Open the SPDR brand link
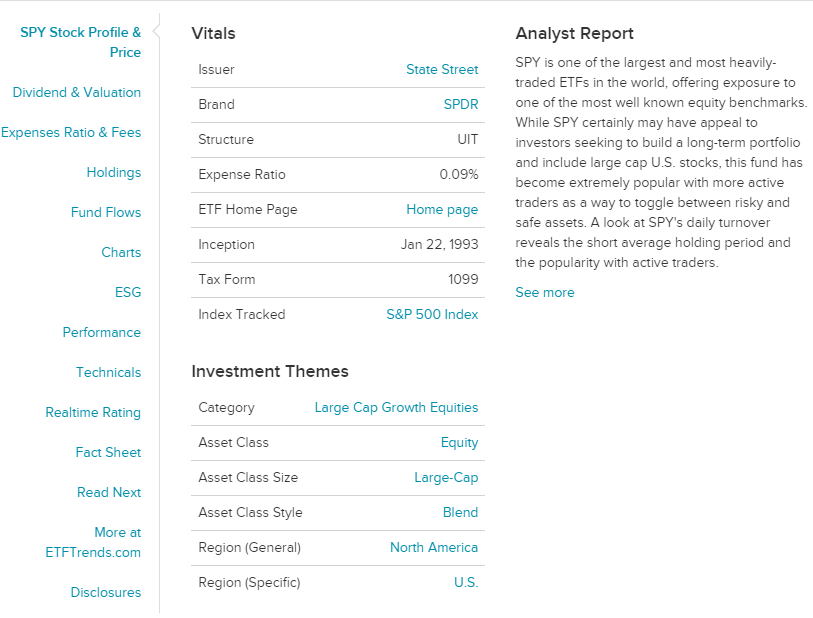Screen dimensions: 813x618 [x=461, y=104]
